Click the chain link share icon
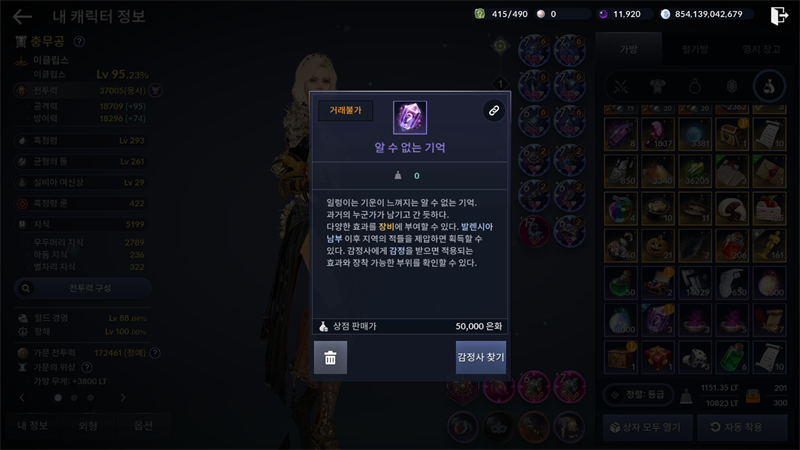This screenshot has width=800, height=450. pyautogui.click(x=493, y=110)
